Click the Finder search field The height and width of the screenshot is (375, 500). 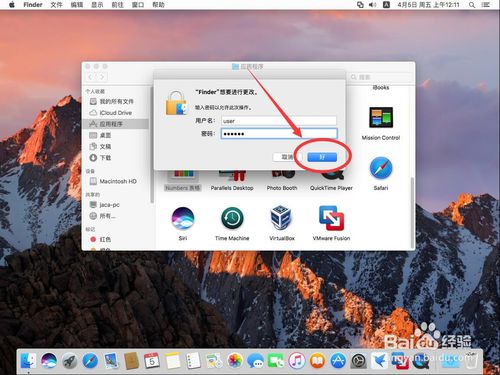(x=381, y=77)
